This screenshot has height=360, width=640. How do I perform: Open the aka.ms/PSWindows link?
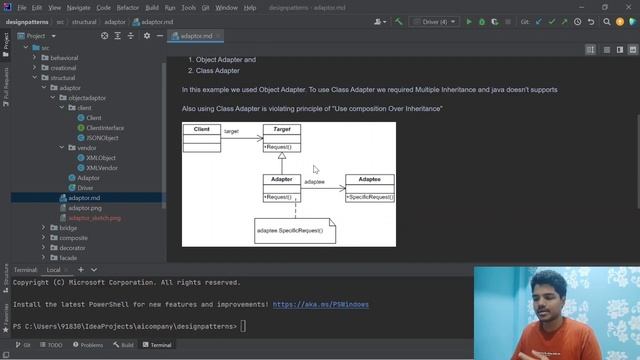pos(320,304)
